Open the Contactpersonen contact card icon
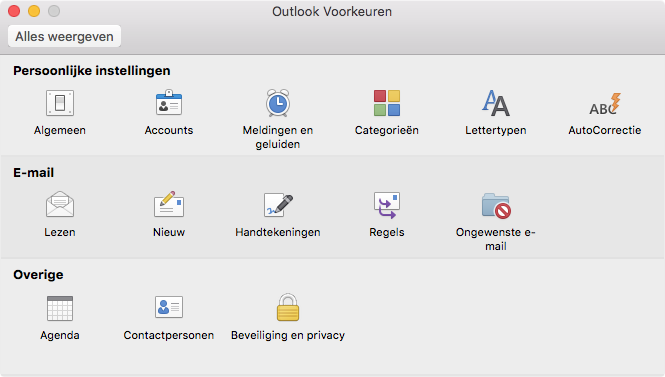The width and height of the screenshot is (665, 377). (x=169, y=307)
